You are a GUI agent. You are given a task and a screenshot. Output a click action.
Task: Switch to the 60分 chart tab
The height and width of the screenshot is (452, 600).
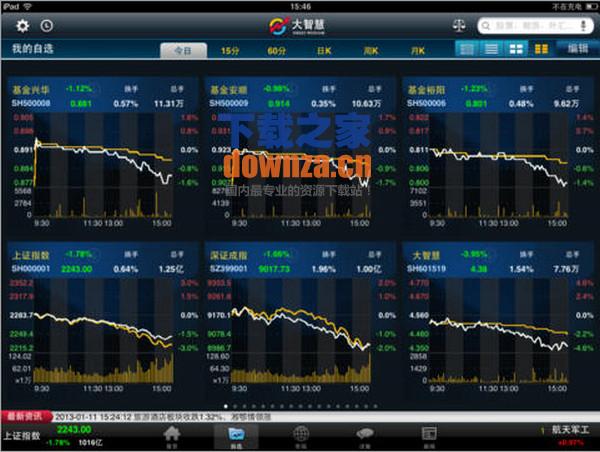pos(277,51)
